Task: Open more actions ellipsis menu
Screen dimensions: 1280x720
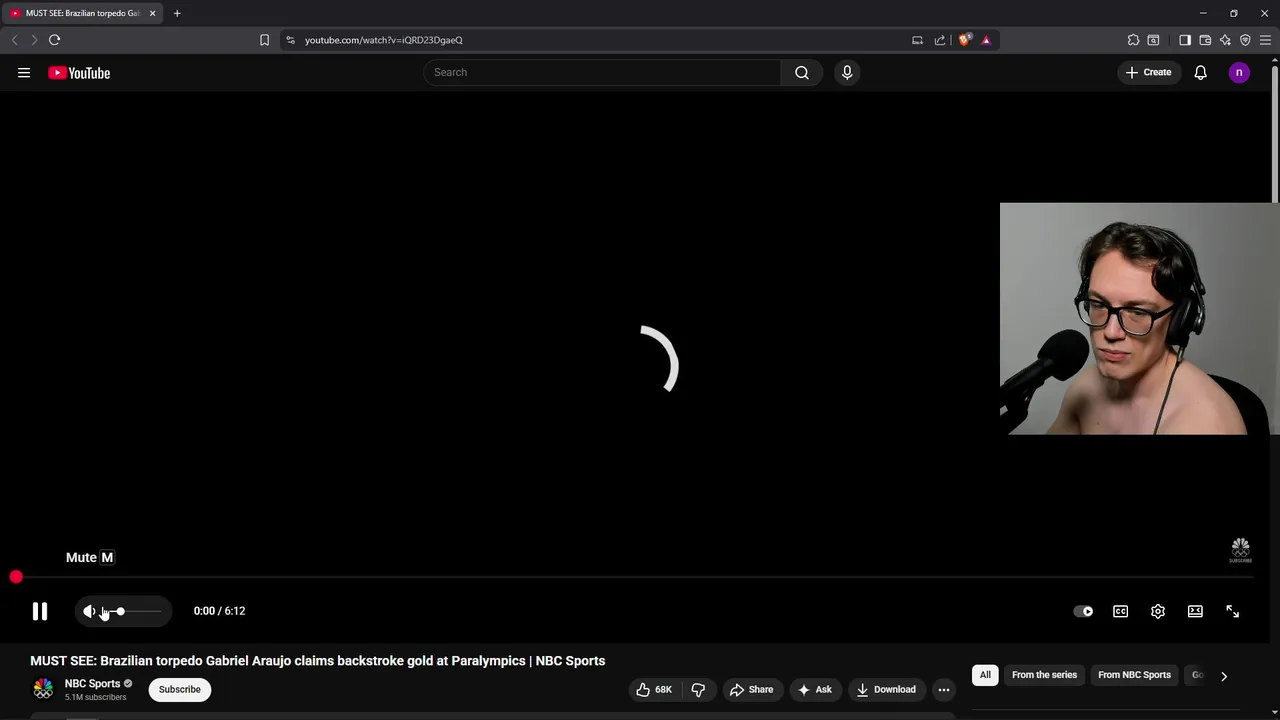Action: tap(944, 689)
